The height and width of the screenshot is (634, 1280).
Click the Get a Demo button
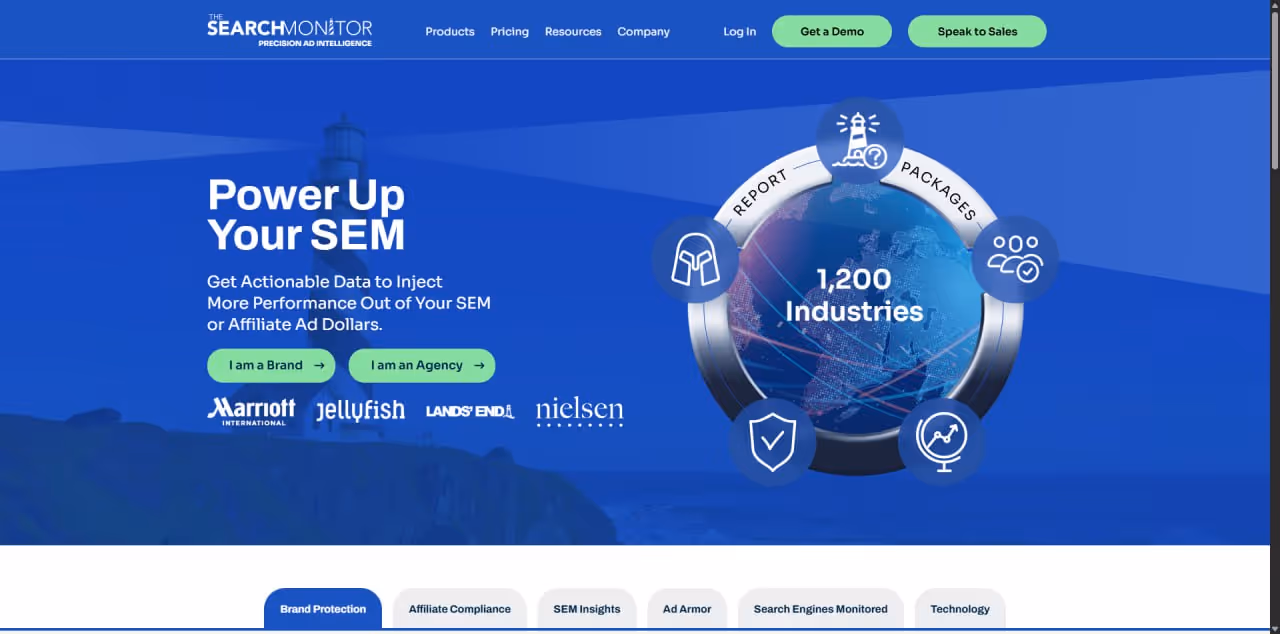point(832,31)
